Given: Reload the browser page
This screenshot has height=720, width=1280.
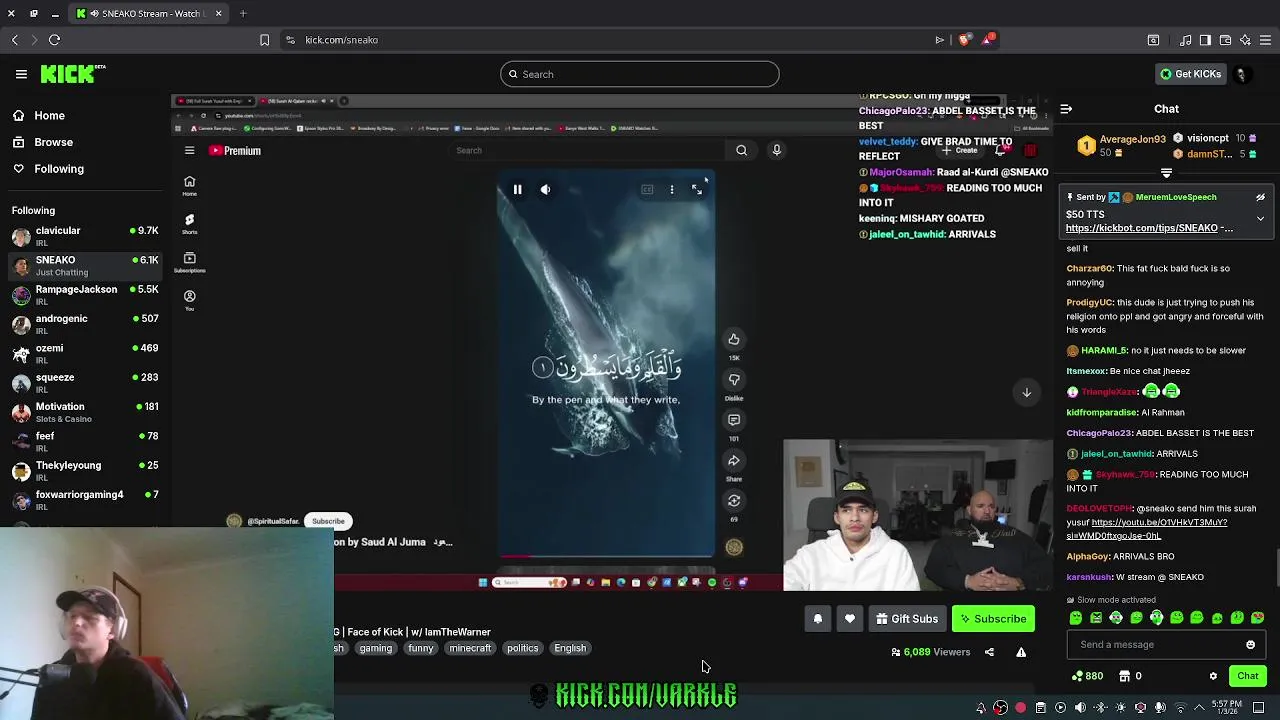Looking at the screenshot, I should click(x=55, y=40).
